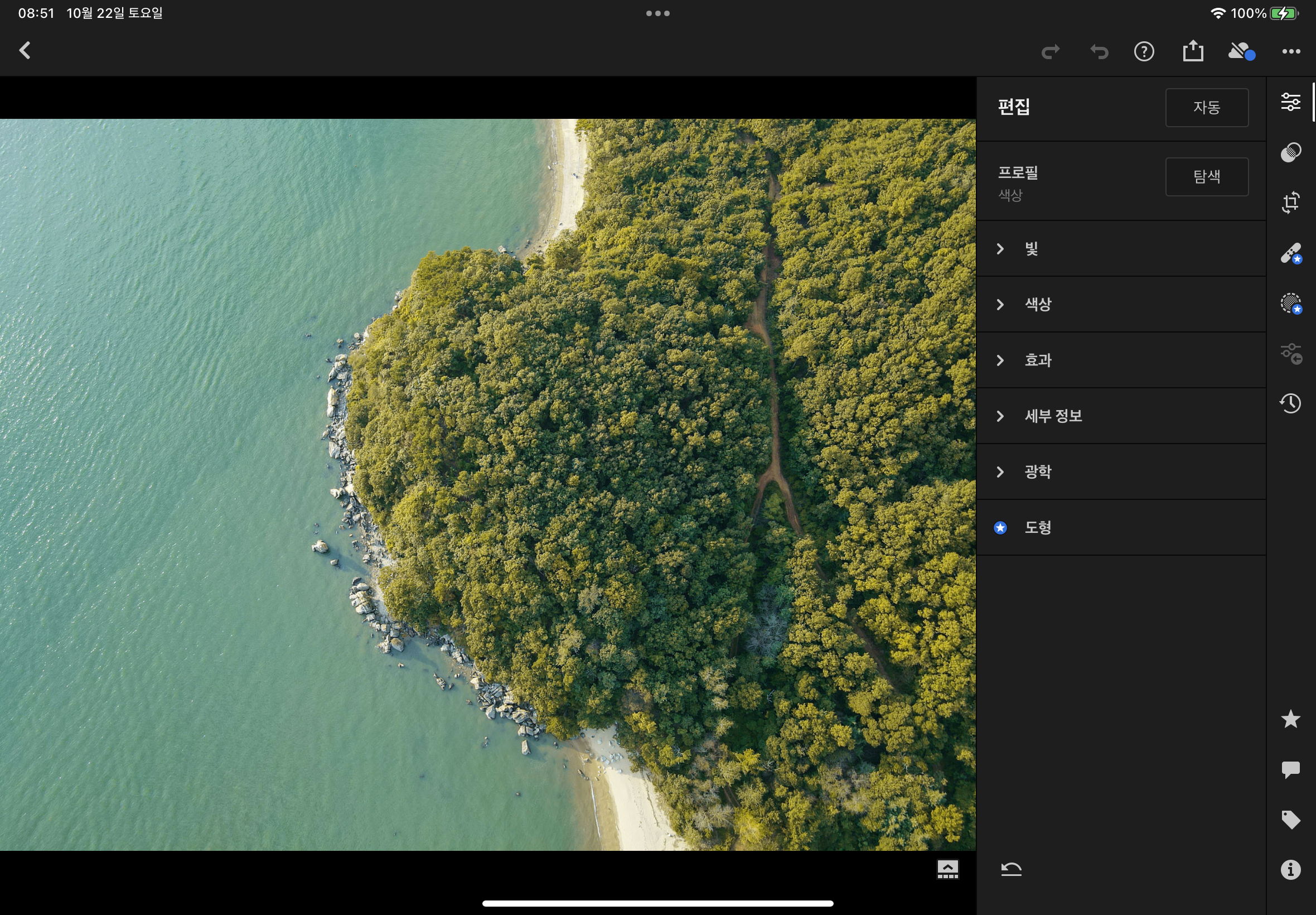Image resolution: width=1316 pixels, height=915 pixels.
Task: Open the Versions history icon
Action: coord(1290,403)
